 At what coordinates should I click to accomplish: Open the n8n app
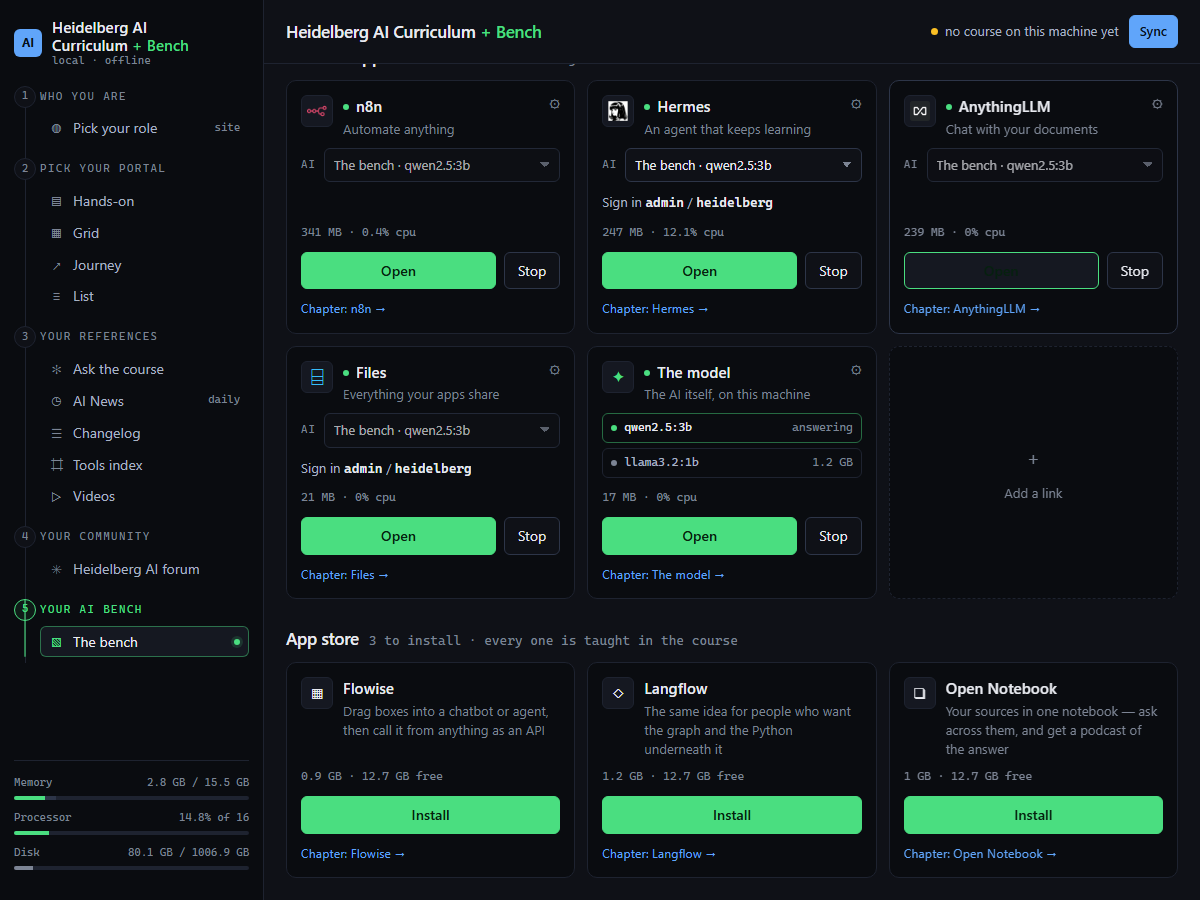398,271
